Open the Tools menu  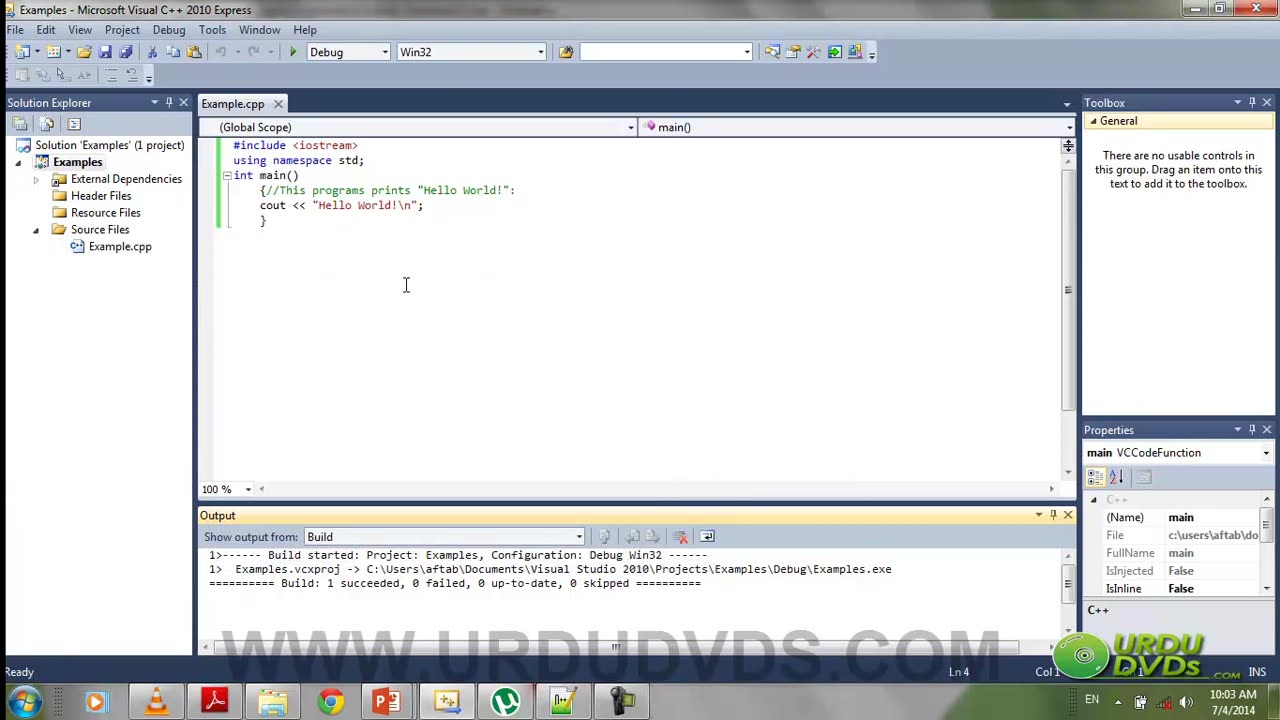pyautogui.click(x=212, y=30)
